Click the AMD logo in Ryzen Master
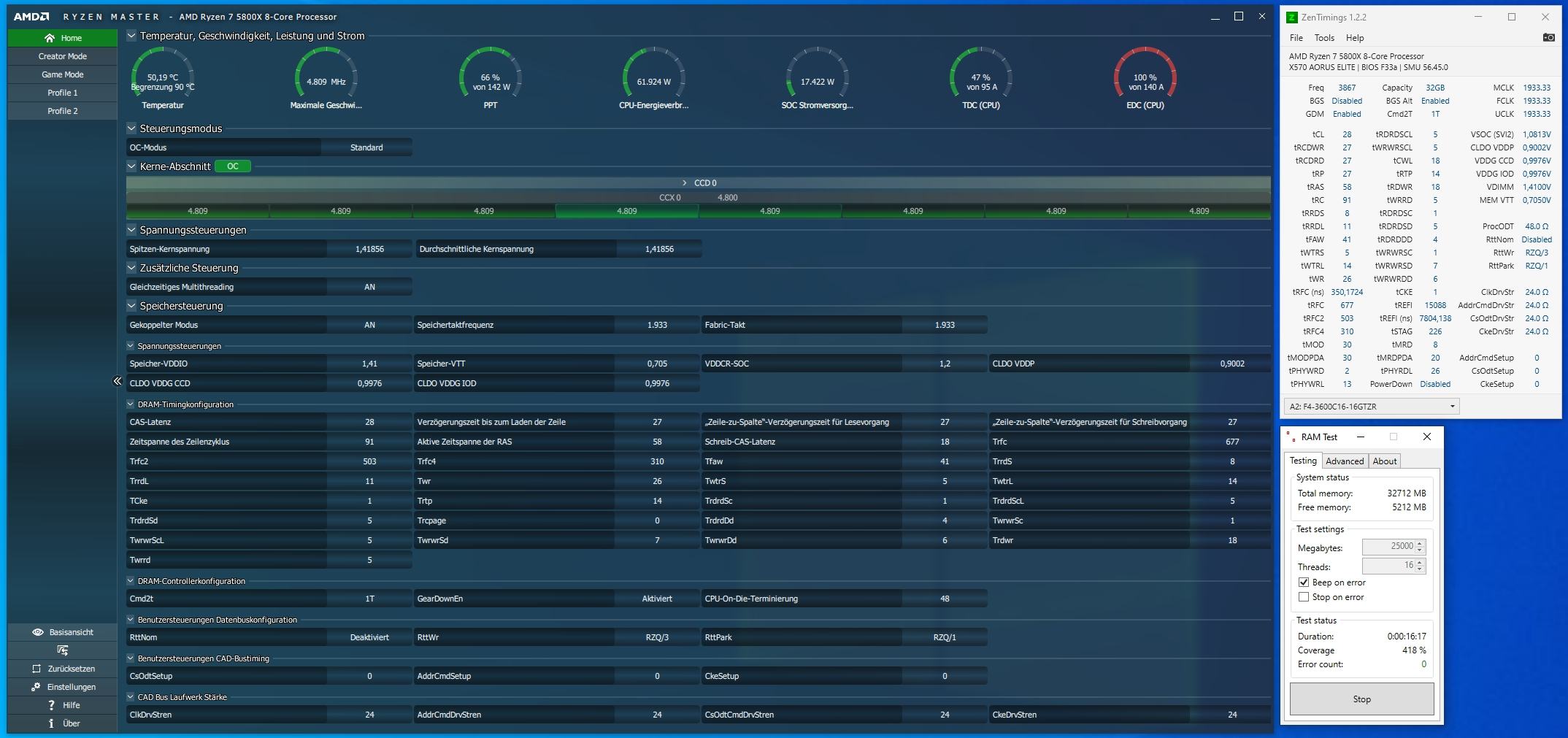The height and width of the screenshot is (738, 1568). (31, 16)
